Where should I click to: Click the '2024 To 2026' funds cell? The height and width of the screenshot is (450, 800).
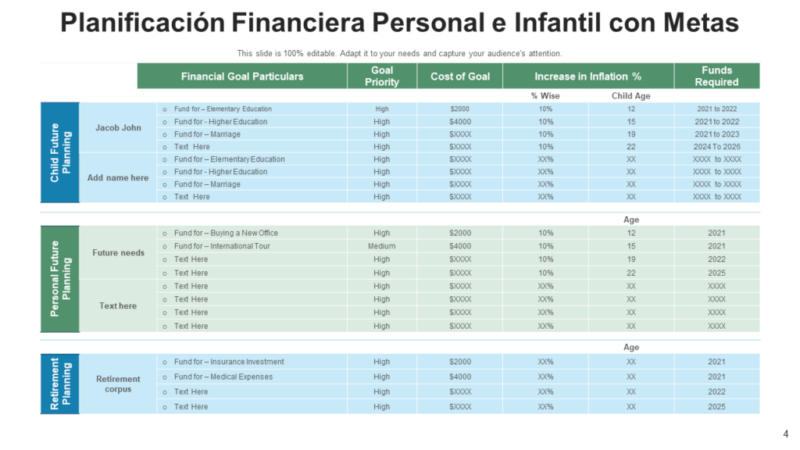tap(716, 146)
